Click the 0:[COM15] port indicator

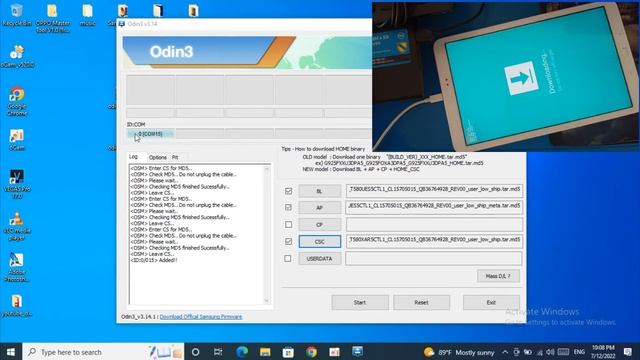150,134
